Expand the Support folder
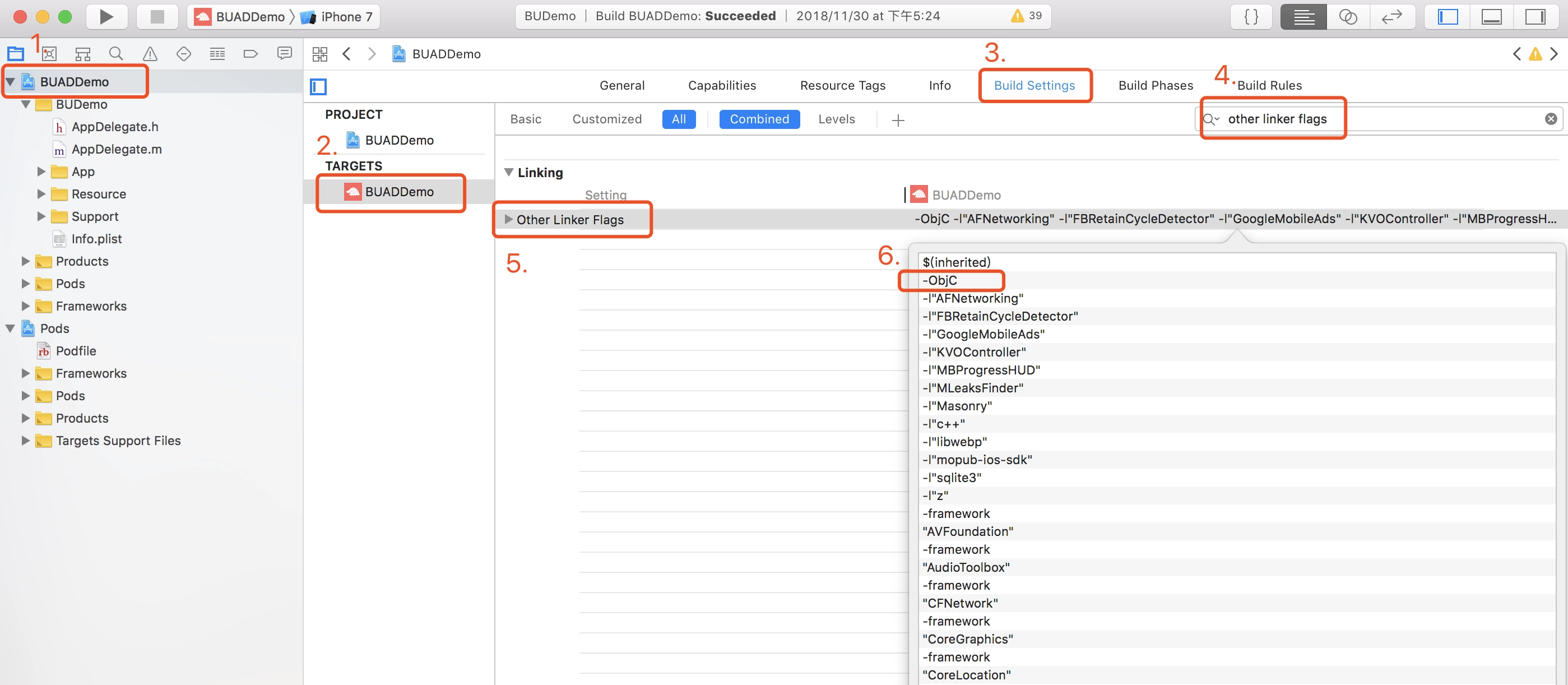Image resolution: width=1568 pixels, height=685 pixels. tap(41, 217)
